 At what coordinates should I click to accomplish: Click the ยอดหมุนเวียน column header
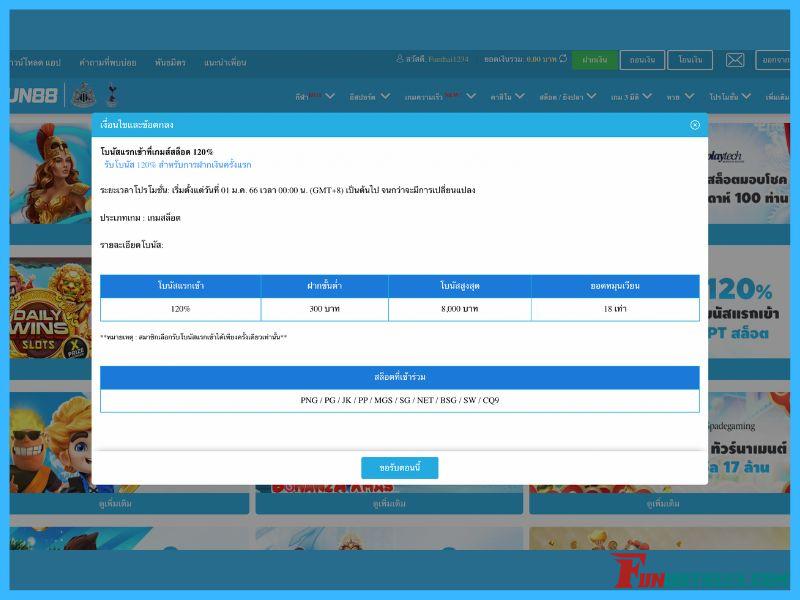click(x=615, y=286)
